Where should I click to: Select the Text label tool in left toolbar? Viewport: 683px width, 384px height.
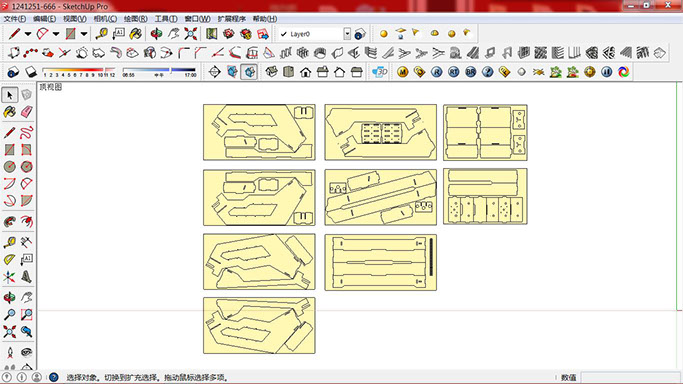coord(27,259)
